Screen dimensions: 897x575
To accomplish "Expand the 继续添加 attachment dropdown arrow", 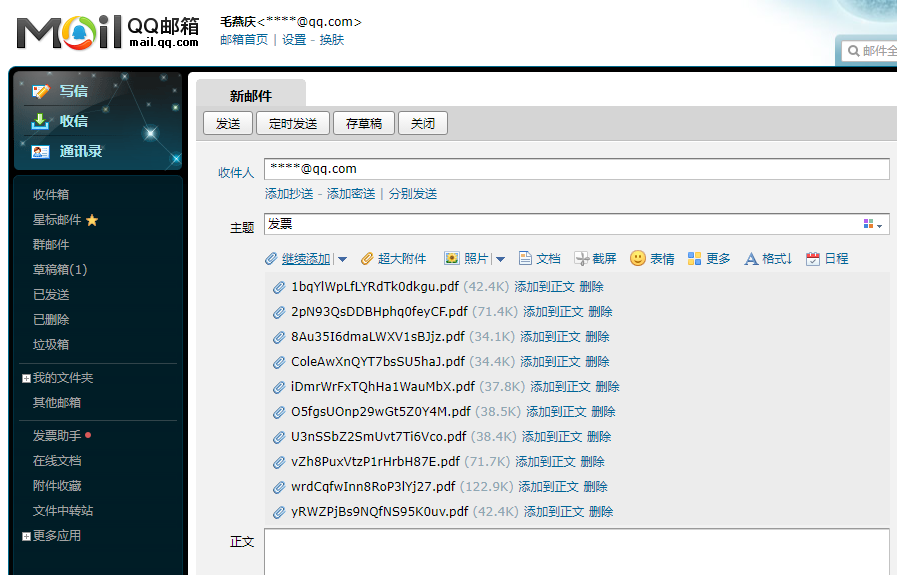I will pos(342,260).
